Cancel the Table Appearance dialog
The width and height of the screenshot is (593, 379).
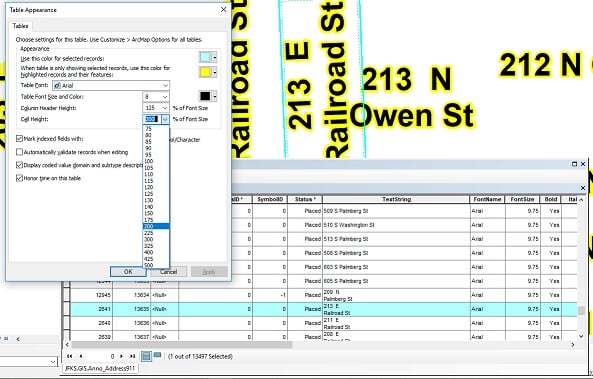coord(168,272)
